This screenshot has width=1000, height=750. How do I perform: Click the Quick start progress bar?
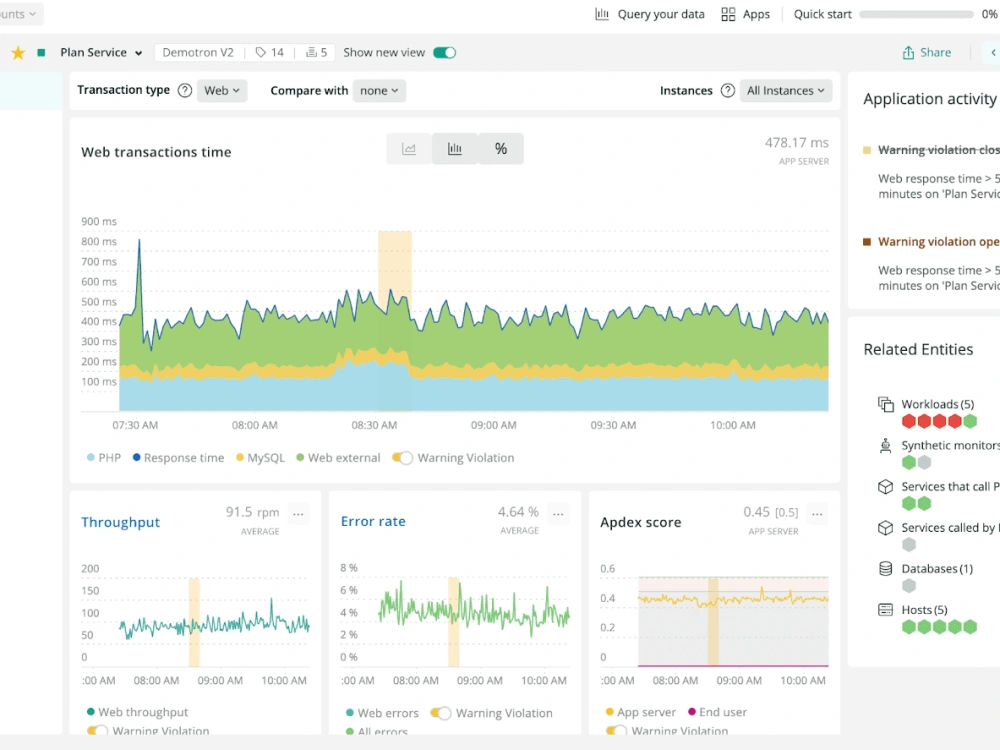coord(916,14)
